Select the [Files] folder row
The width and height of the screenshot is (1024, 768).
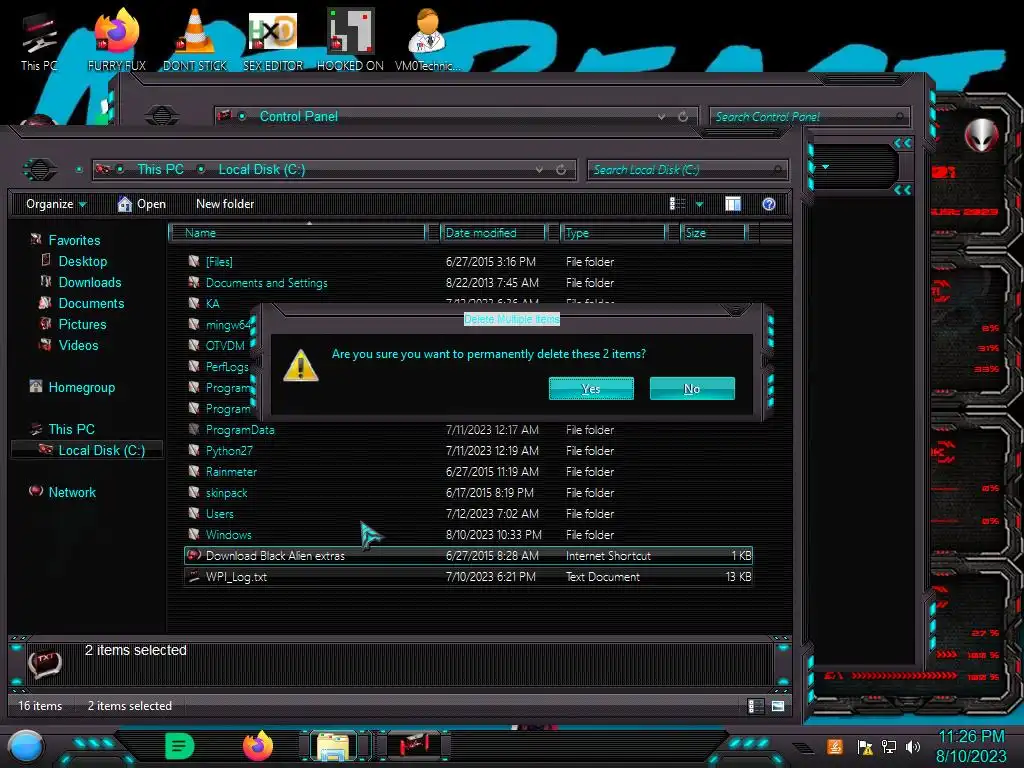point(468,261)
